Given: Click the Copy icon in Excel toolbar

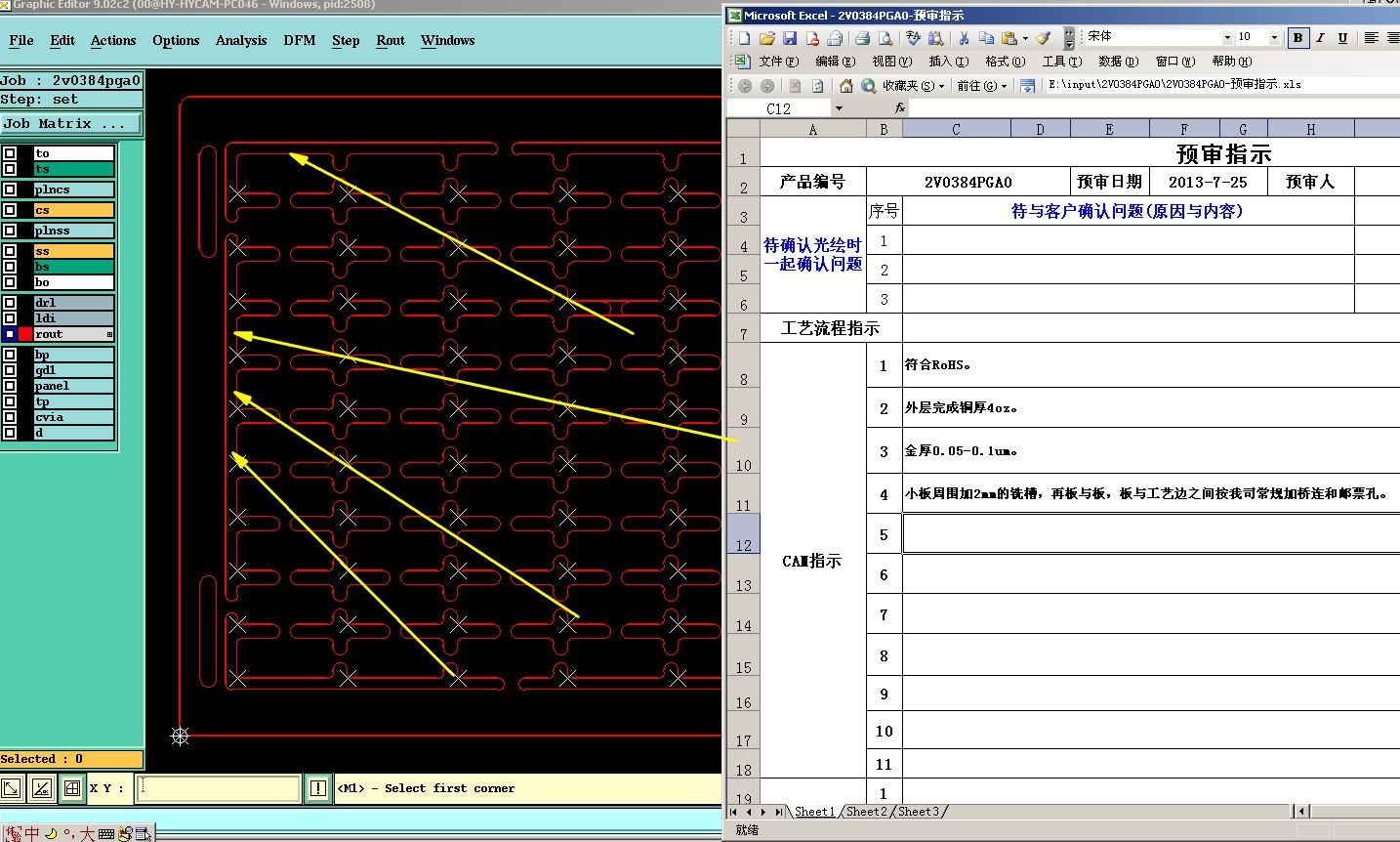Looking at the screenshot, I should click(986, 38).
